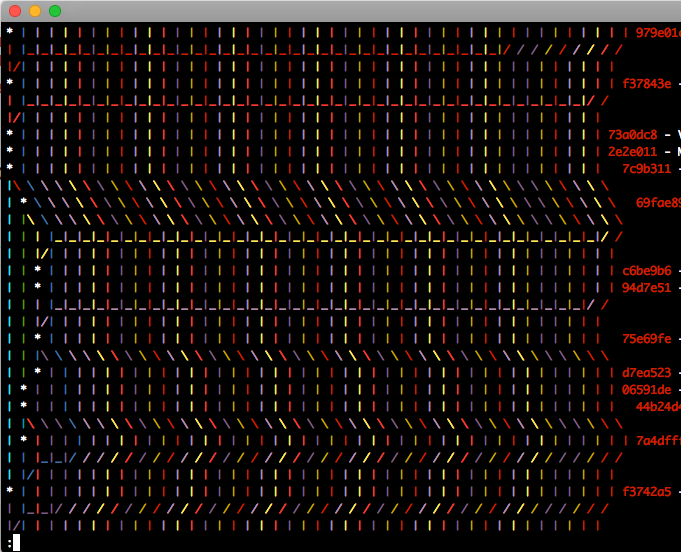This screenshot has width=681, height=552.
Task: Click the asterisk marker of commit 94d7e51
Action: point(38,286)
